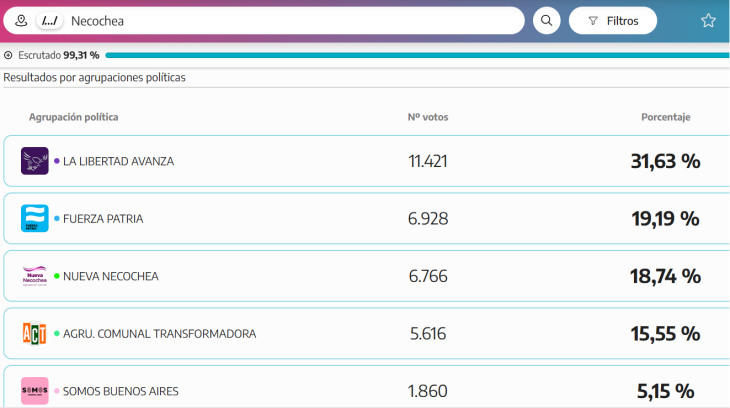Click the Escrutado progress bar
730x408 pixels.
(417, 55)
